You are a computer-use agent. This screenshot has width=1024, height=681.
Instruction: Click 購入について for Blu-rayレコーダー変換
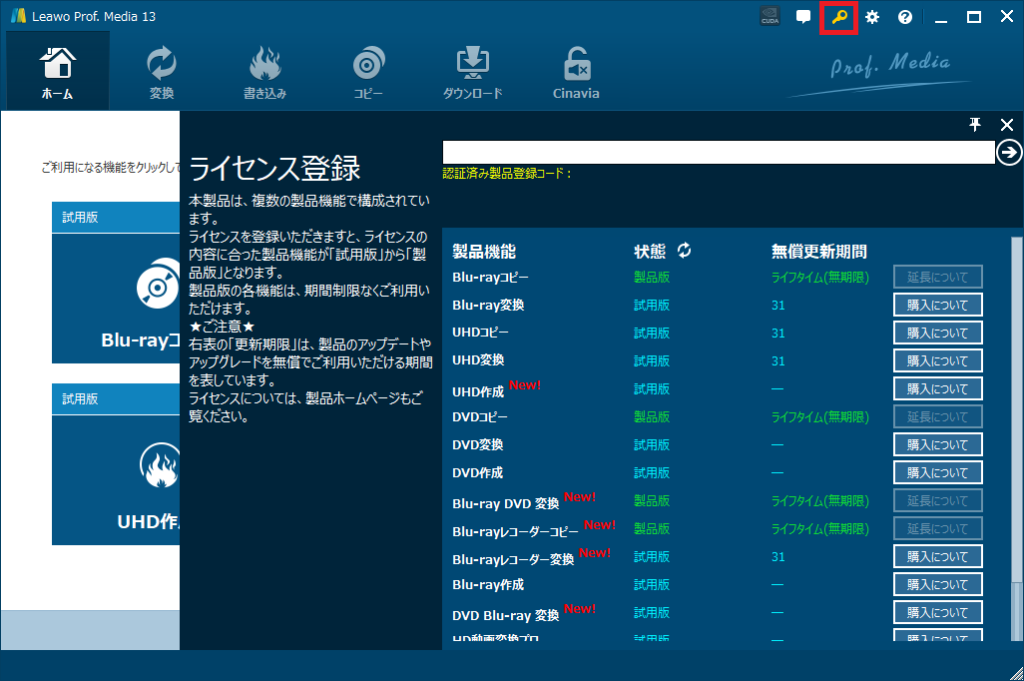(x=938, y=557)
